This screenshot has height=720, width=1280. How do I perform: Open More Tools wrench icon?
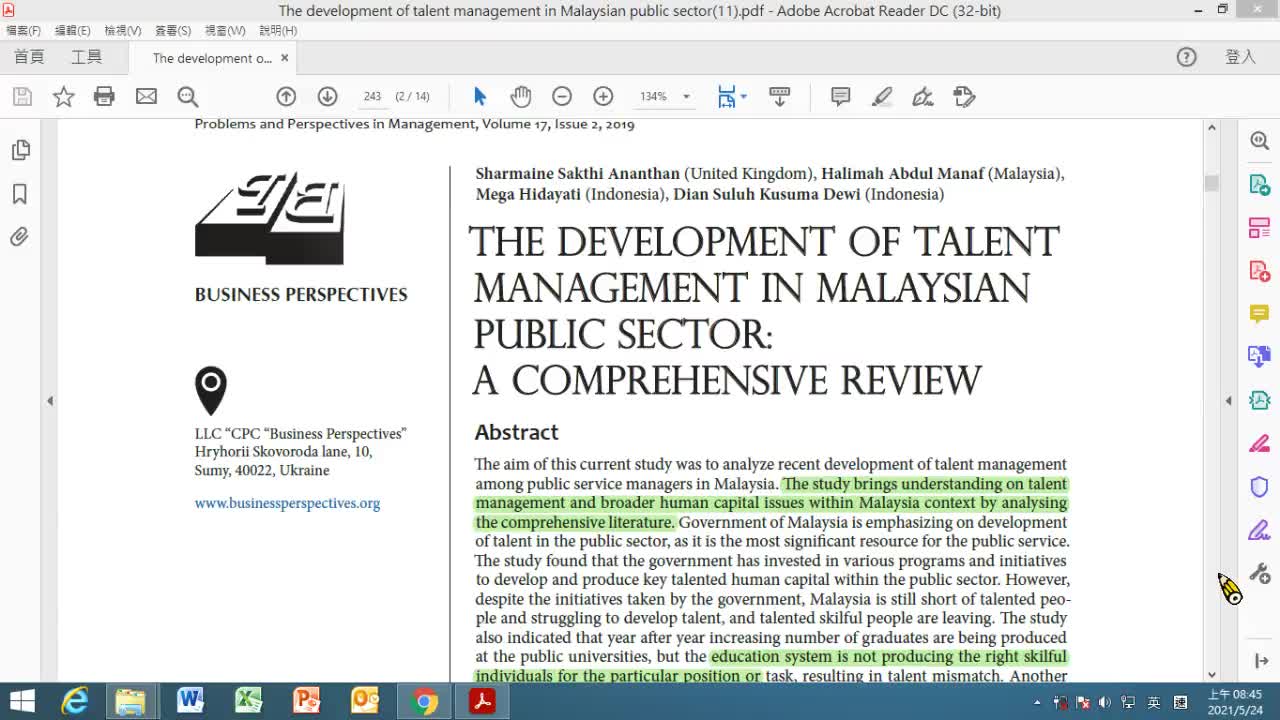[1260, 574]
